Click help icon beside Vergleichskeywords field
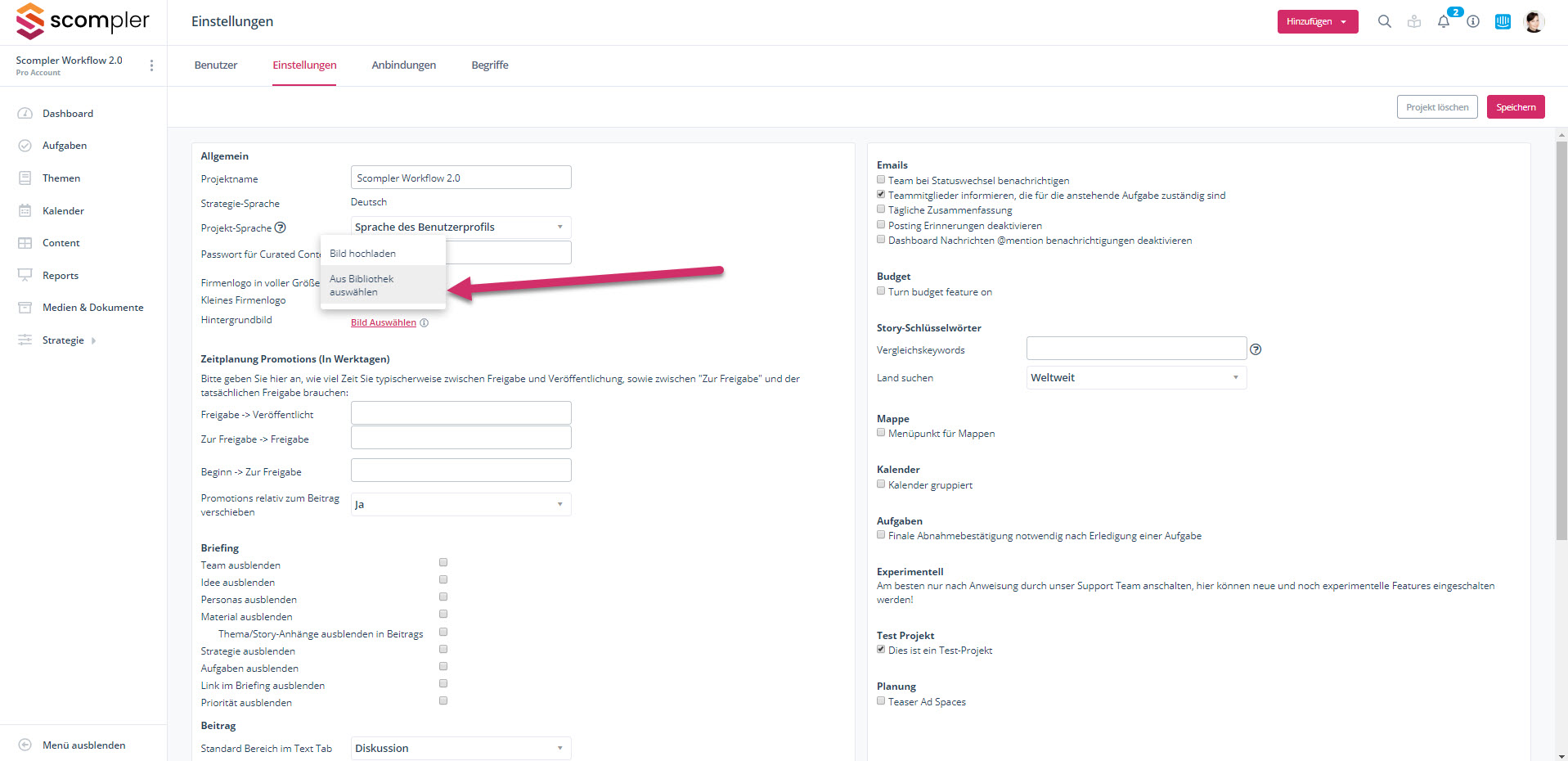This screenshot has width=1568, height=761. tap(1256, 349)
